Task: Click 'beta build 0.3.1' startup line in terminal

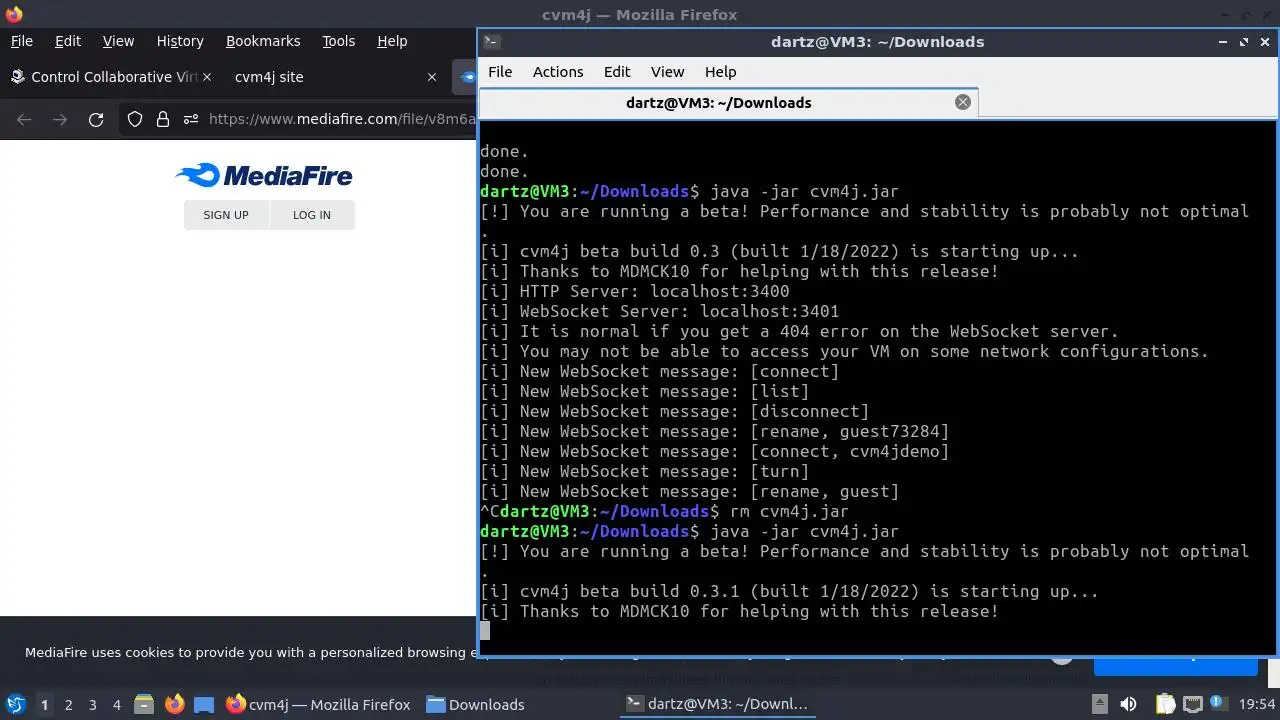Action: coord(790,591)
